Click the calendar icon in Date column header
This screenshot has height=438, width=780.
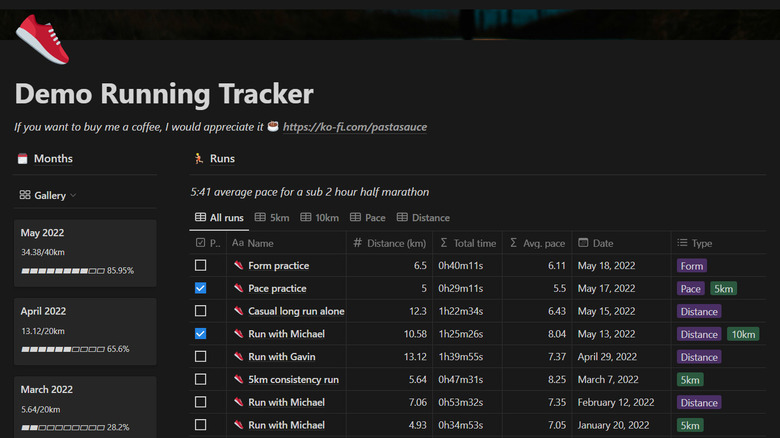click(x=583, y=243)
